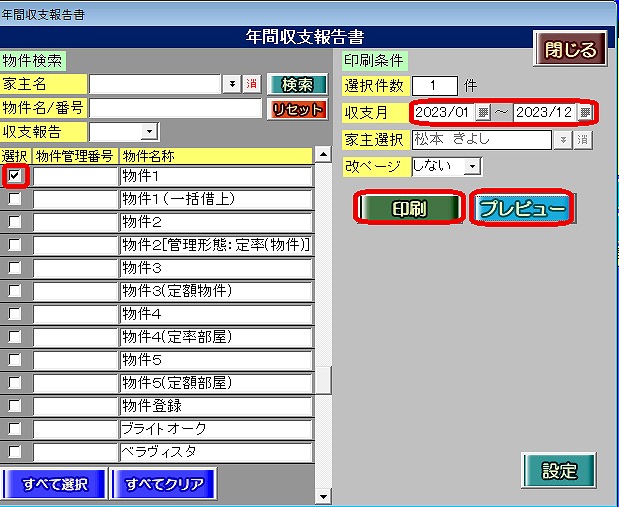Expand the 家主名 dropdown list

pyautogui.click(x=232, y=84)
